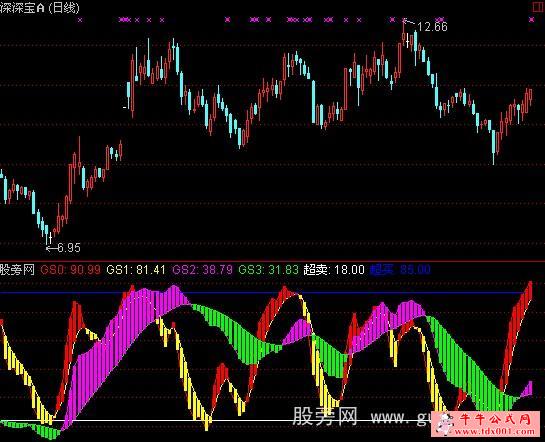Click the 12.66 high price label

[x=432, y=27]
